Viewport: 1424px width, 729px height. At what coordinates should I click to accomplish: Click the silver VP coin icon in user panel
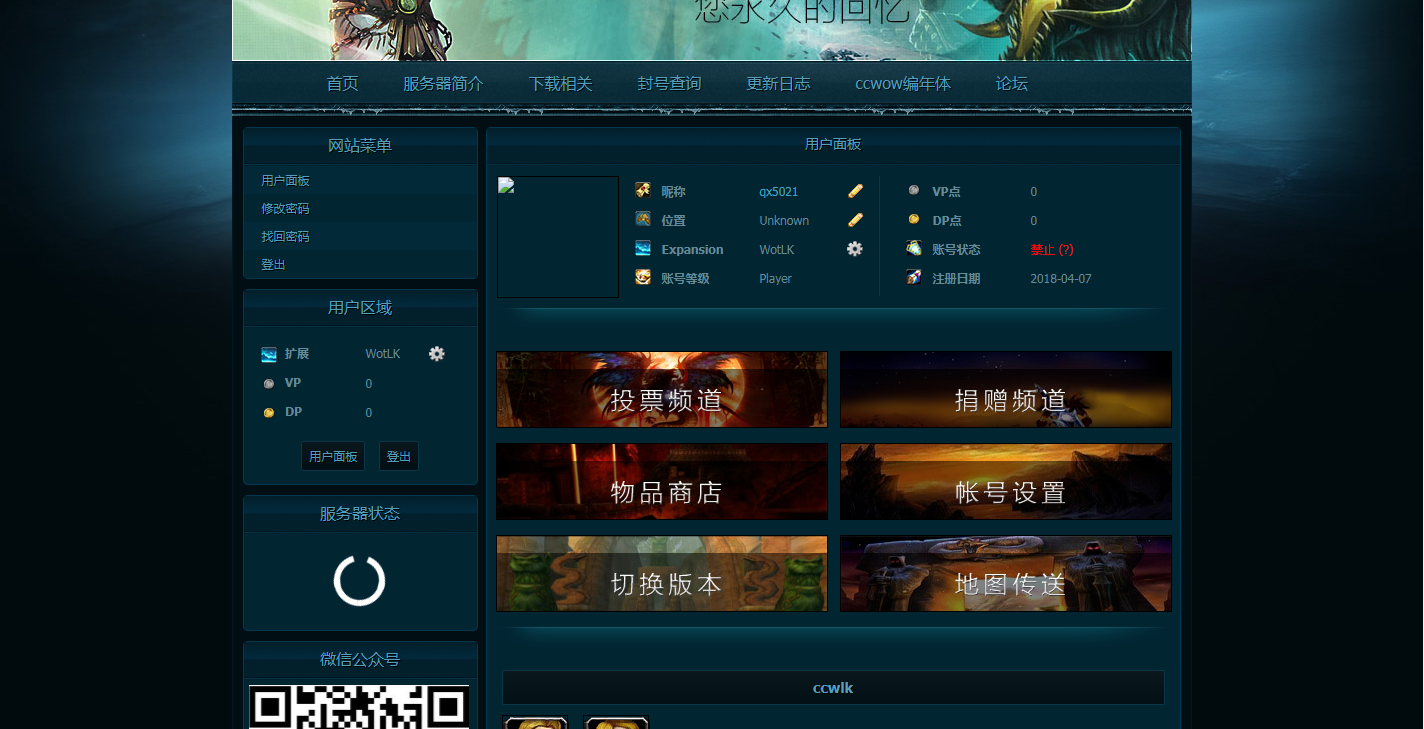point(913,190)
